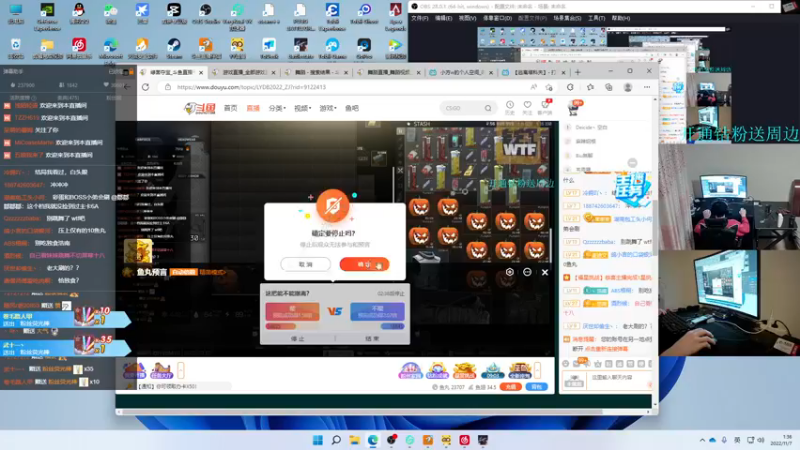Select the red '能' prediction option

coord(292,312)
